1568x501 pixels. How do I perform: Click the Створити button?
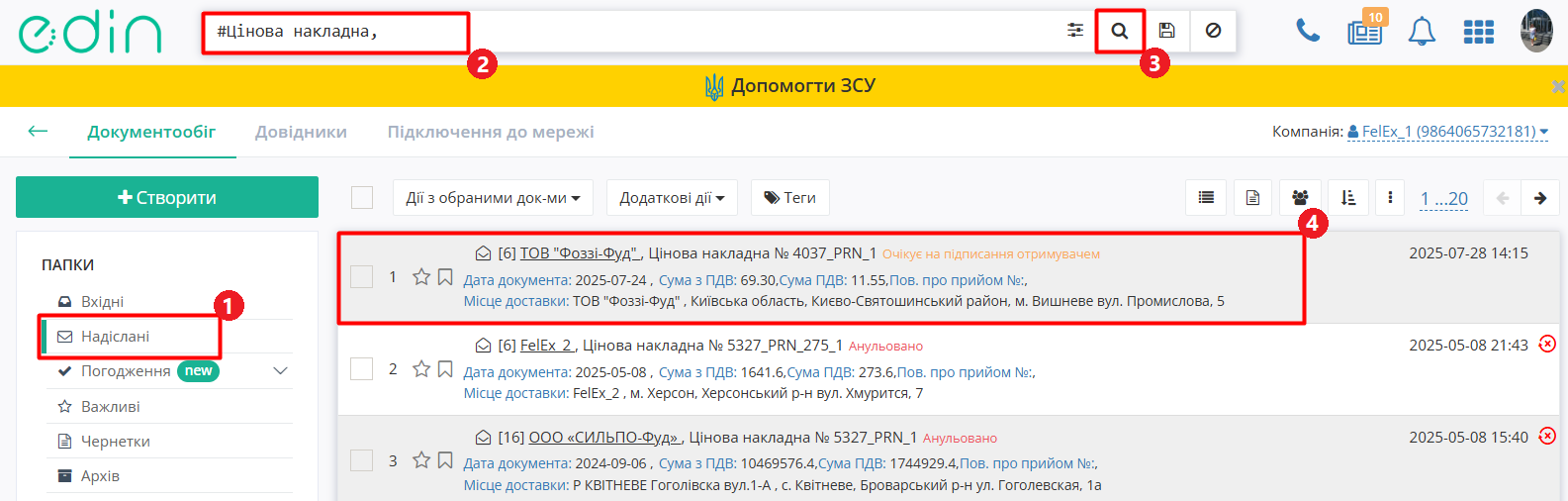167,197
